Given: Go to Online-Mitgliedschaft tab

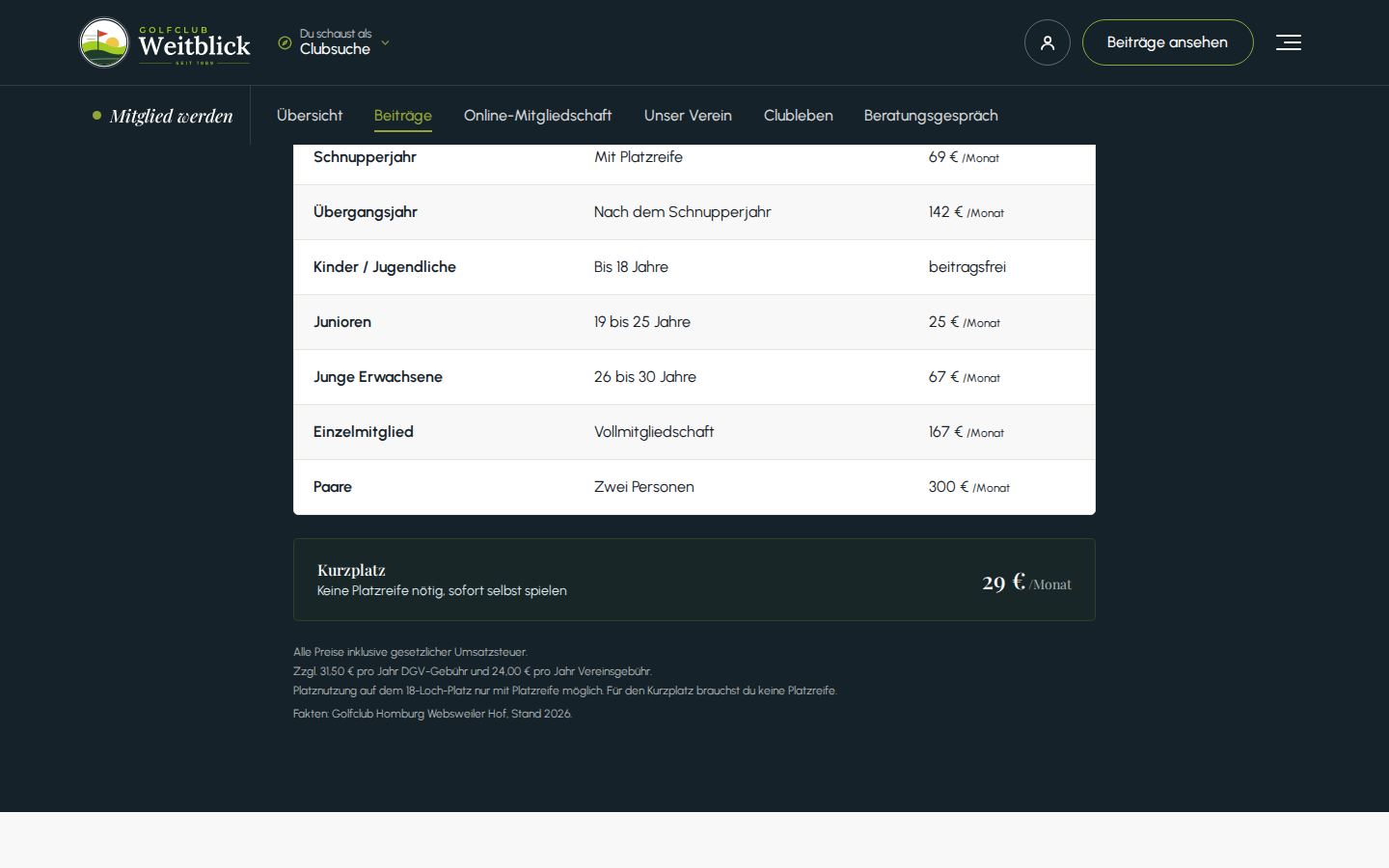Looking at the screenshot, I should pyautogui.click(x=538, y=116).
